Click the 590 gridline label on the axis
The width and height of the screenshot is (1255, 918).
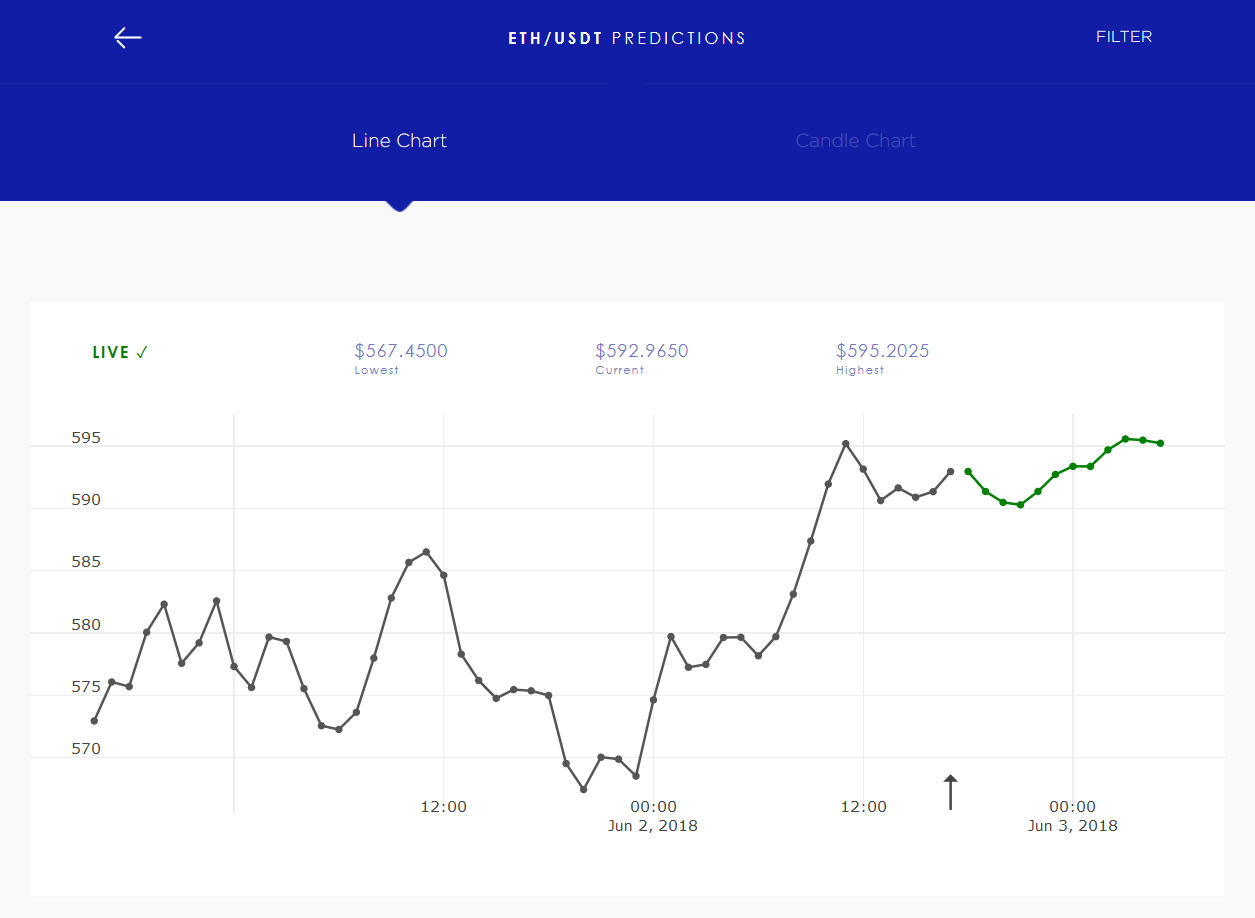coord(86,499)
